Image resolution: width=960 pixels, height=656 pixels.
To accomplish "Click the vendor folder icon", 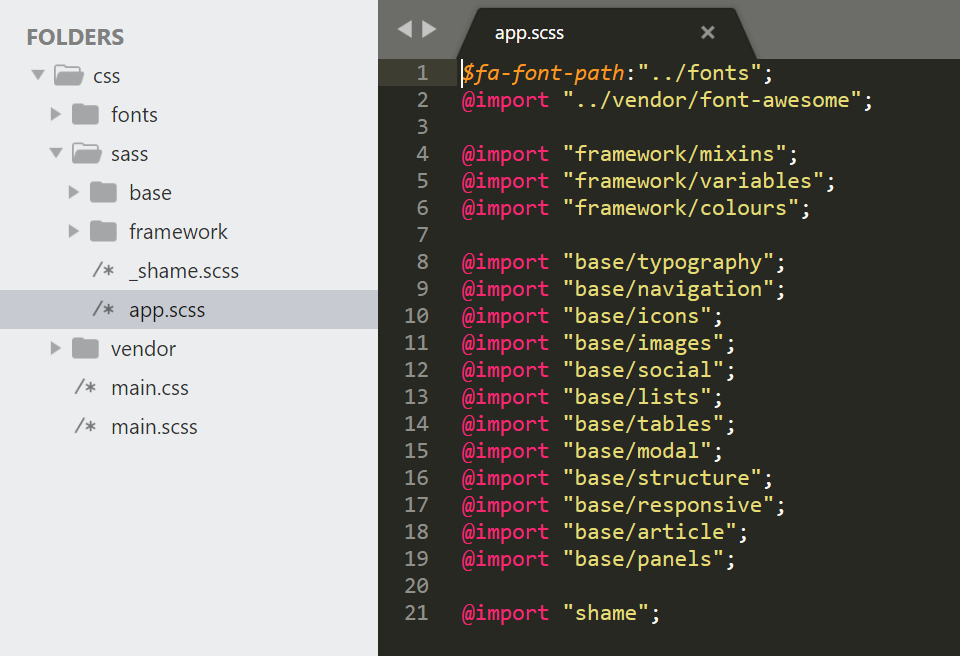I will pyautogui.click(x=85, y=349).
